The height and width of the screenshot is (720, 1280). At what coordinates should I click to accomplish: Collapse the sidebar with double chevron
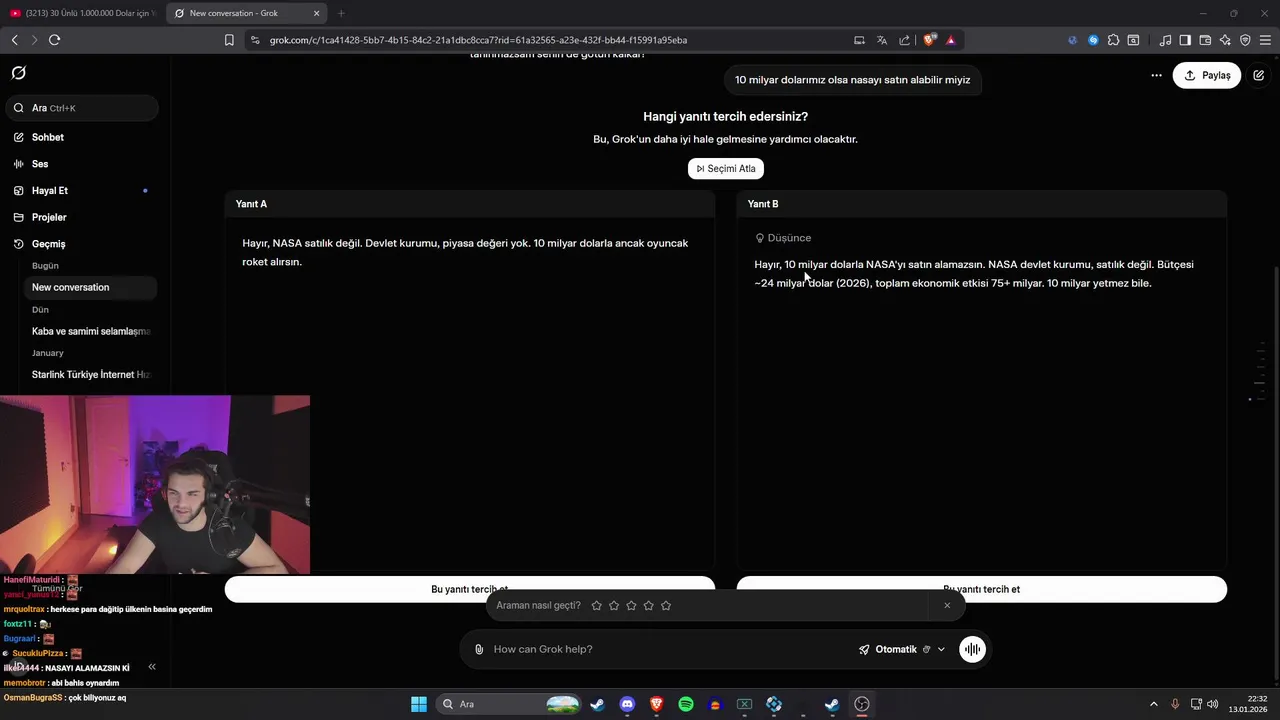tap(152, 667)
